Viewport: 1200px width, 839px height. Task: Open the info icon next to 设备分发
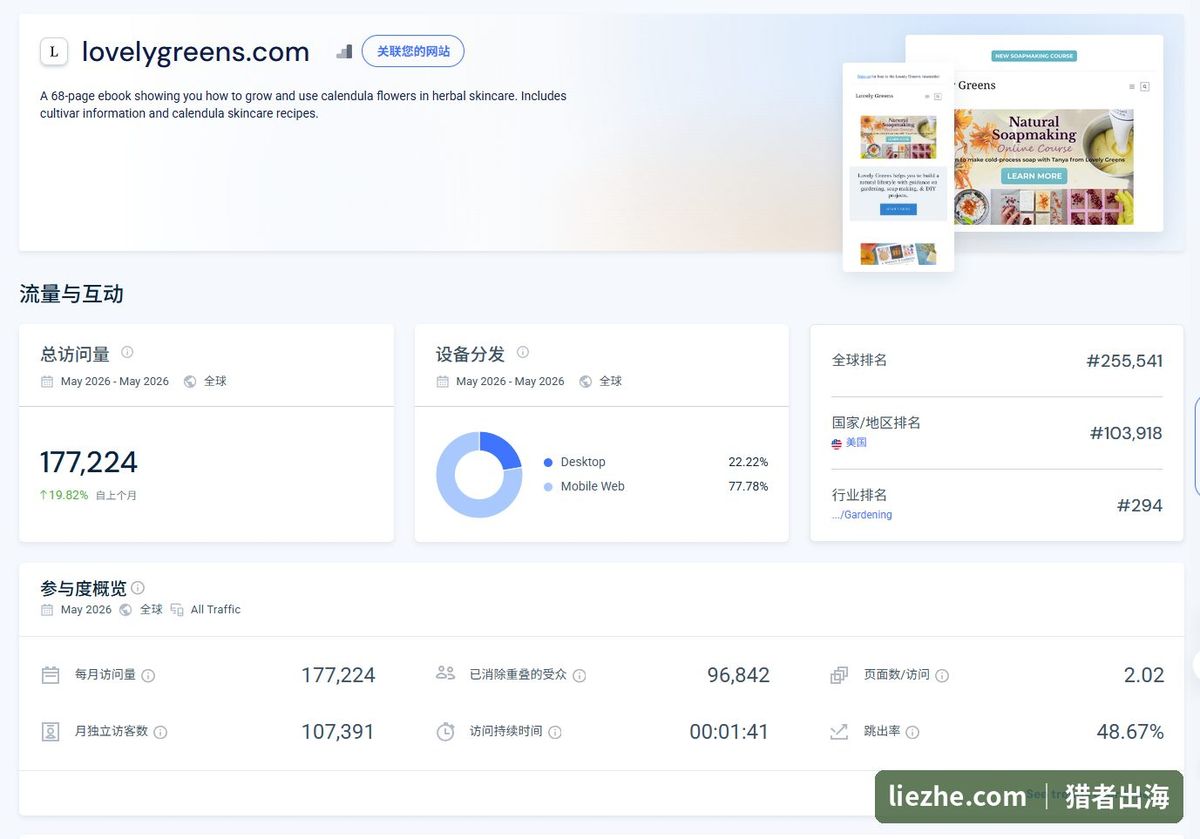pyautogui.click(x=522, y=352)
